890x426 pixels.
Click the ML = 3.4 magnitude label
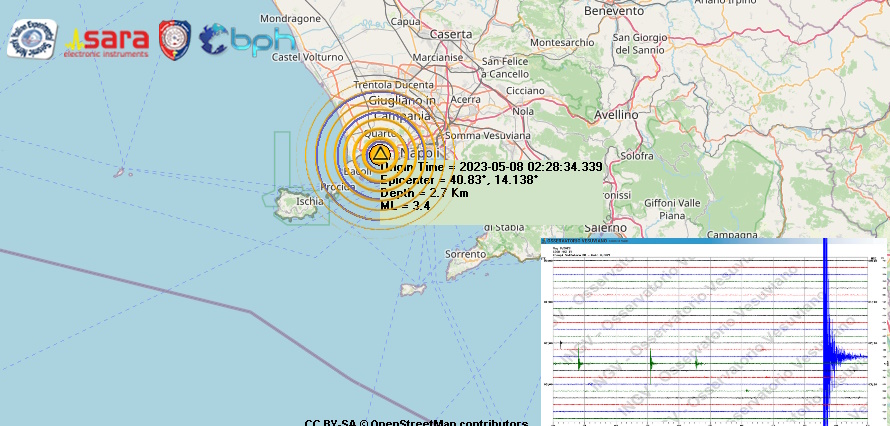(x=405, y=206)
